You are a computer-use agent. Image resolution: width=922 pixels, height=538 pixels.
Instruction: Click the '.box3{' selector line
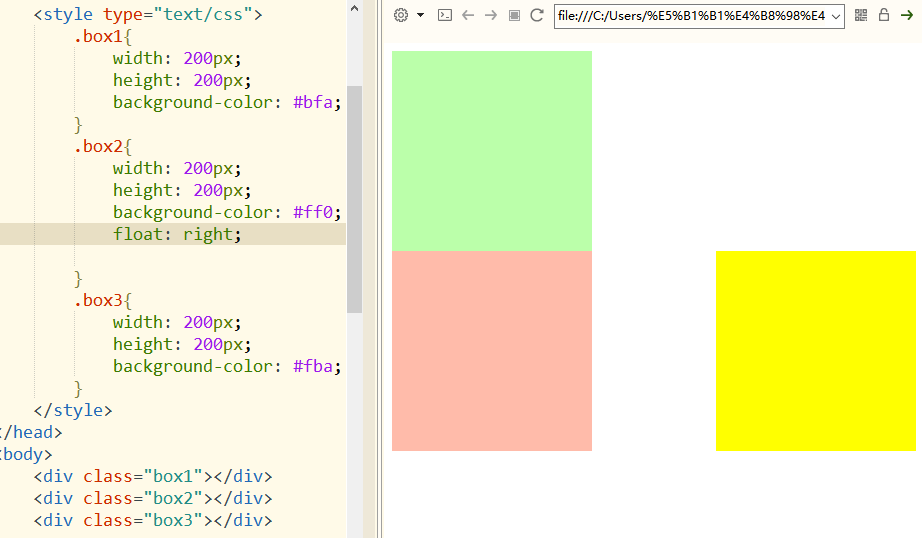coord(103,300)
